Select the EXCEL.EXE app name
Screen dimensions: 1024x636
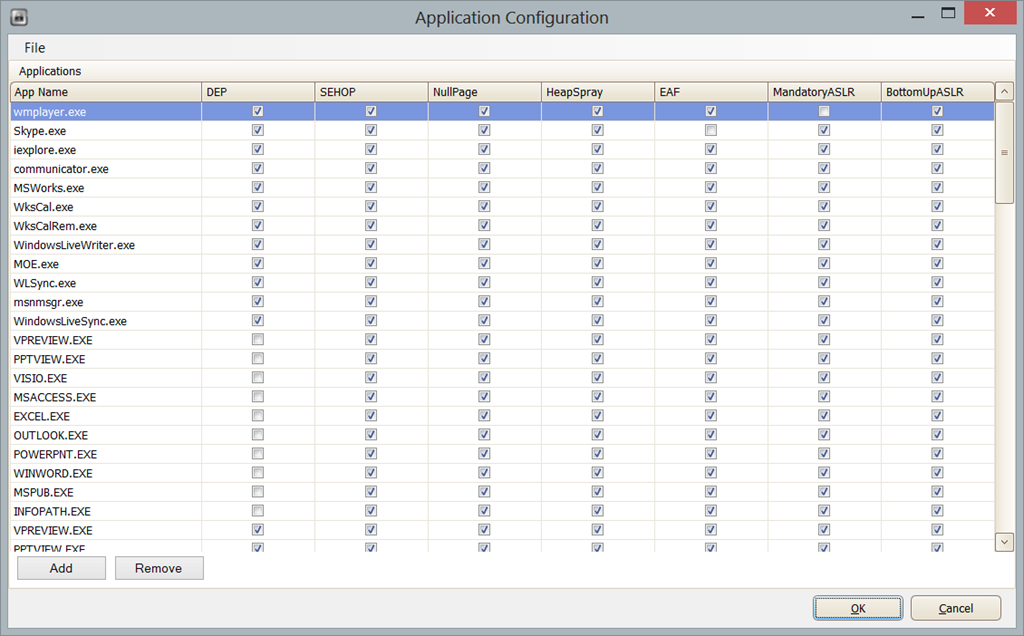click(x=42, y=416)
